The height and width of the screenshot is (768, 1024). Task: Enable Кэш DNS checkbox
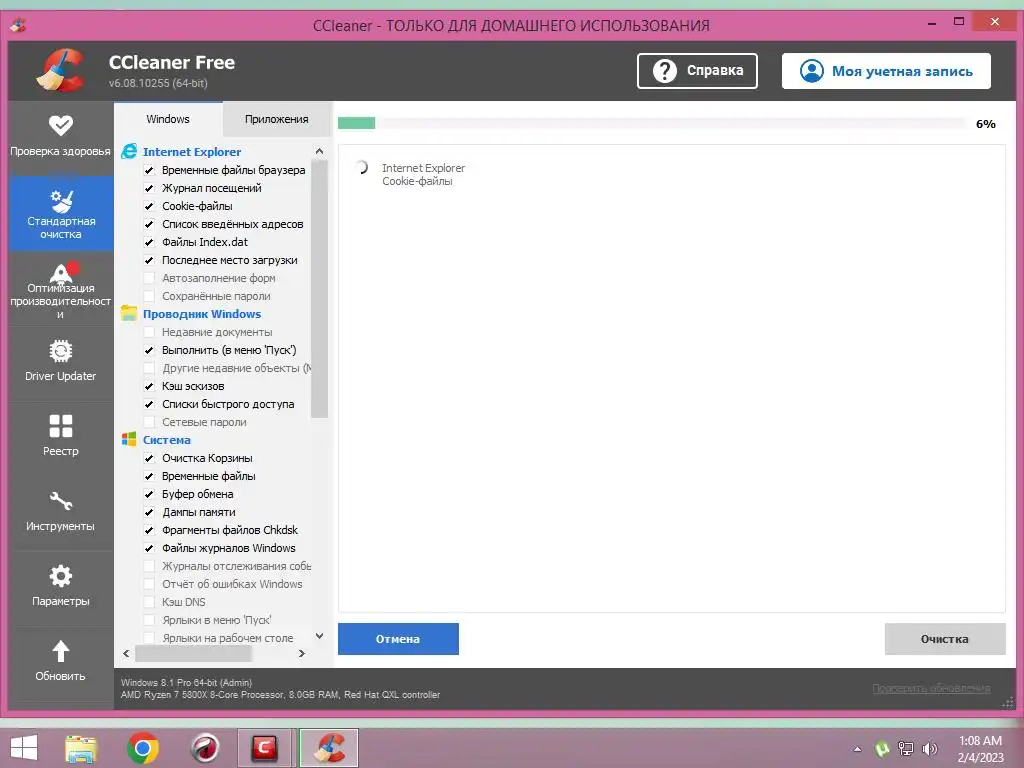[x=149, y=602]
